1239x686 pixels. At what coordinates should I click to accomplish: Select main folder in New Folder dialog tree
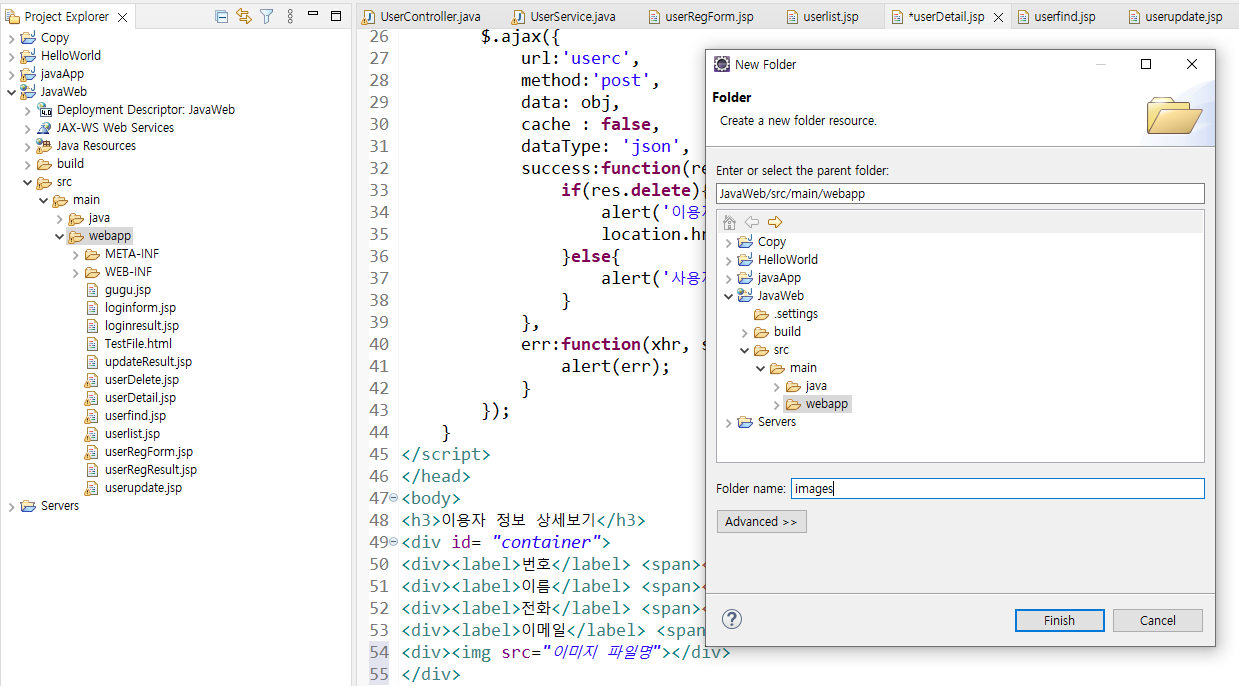pos(803,368)
